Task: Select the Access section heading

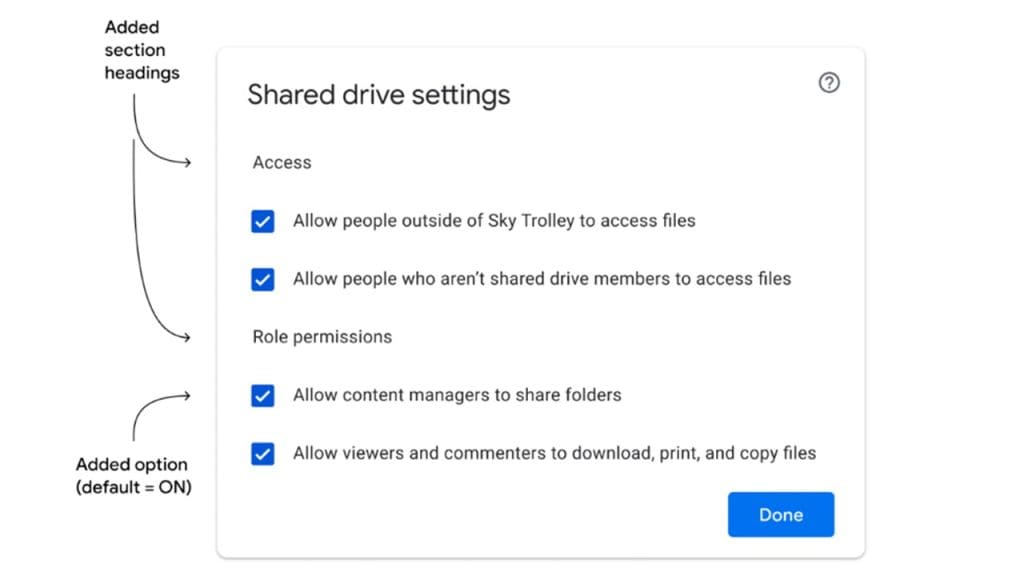Action: coord(281,162)
